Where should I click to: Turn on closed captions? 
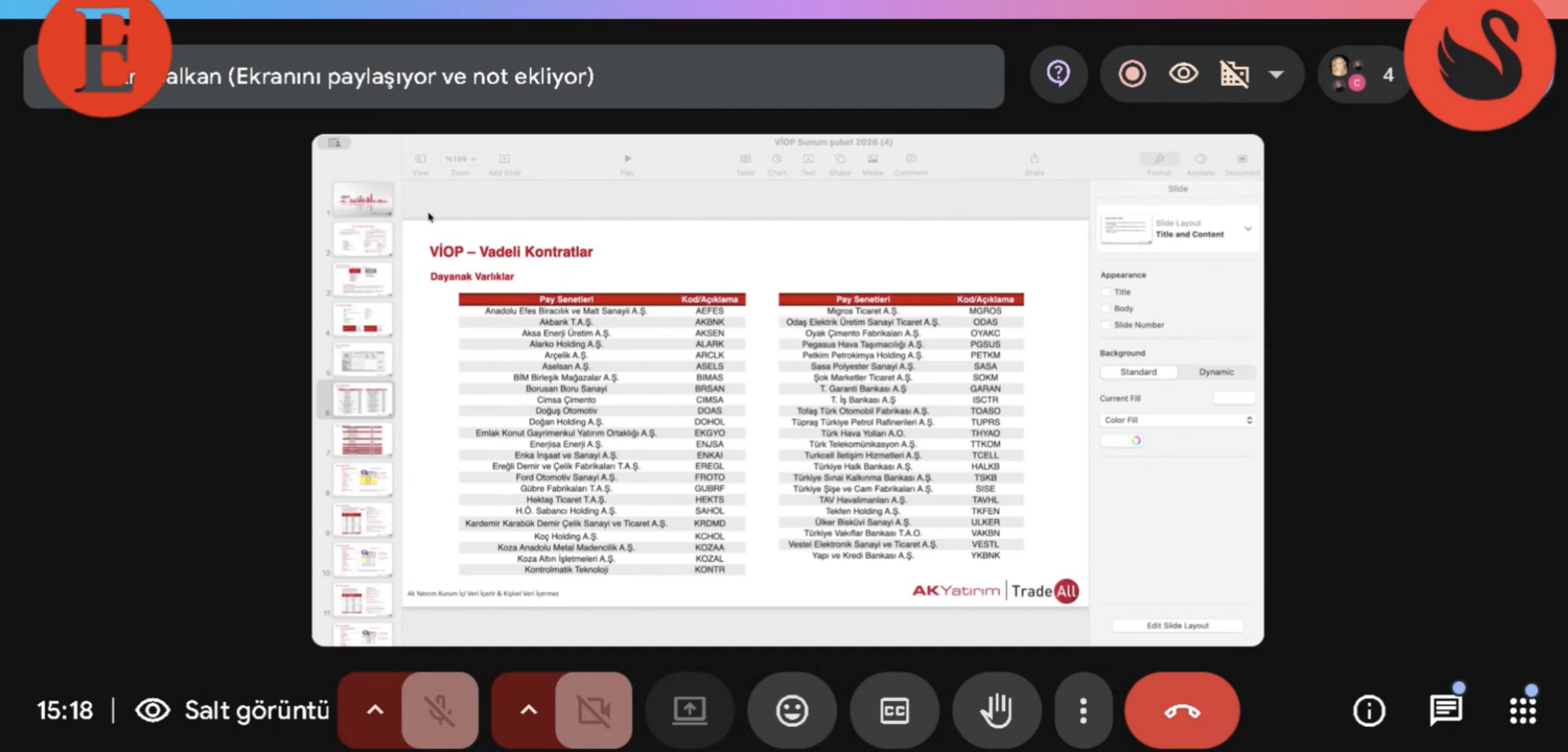point(894,710)
